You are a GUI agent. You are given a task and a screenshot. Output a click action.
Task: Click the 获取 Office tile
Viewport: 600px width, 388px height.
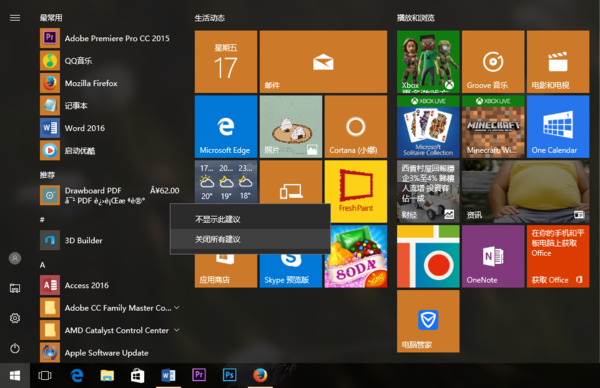558,256
